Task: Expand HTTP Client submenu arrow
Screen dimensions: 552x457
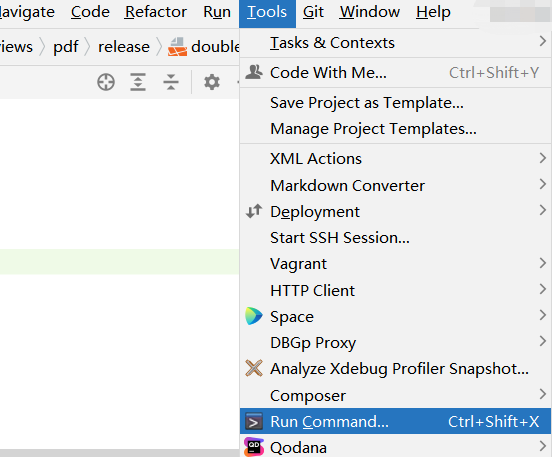Action: click(542, 289)
